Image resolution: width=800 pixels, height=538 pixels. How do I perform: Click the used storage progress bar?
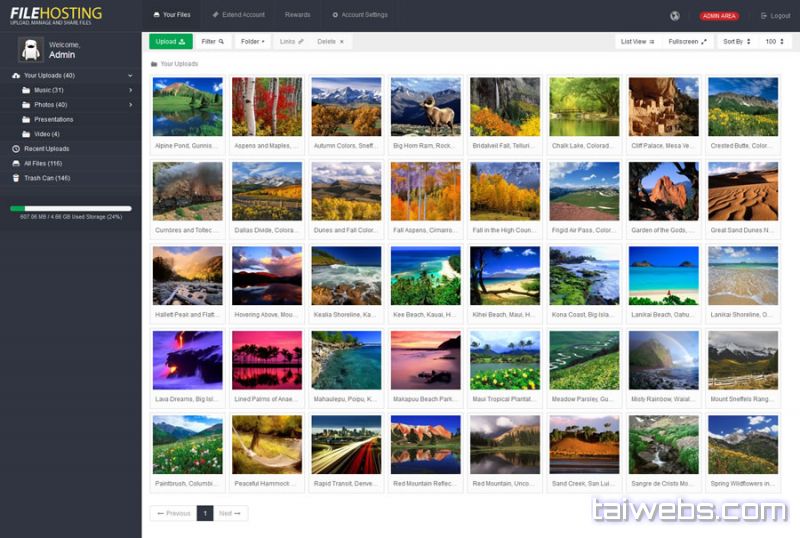[x=70, y=209]
